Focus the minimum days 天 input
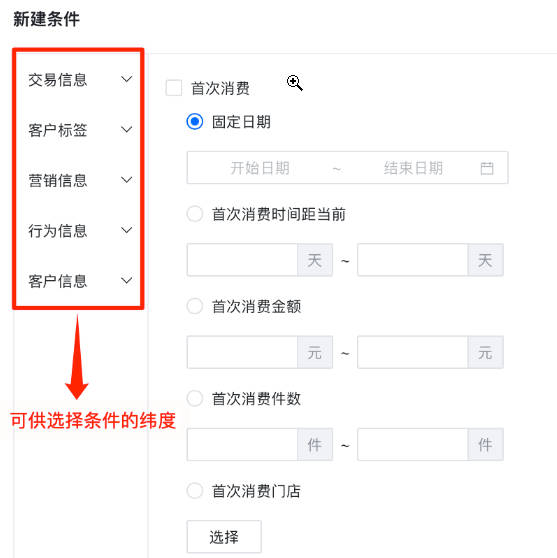The height and width of the screenshot is (558, 557). coord(242,260)
